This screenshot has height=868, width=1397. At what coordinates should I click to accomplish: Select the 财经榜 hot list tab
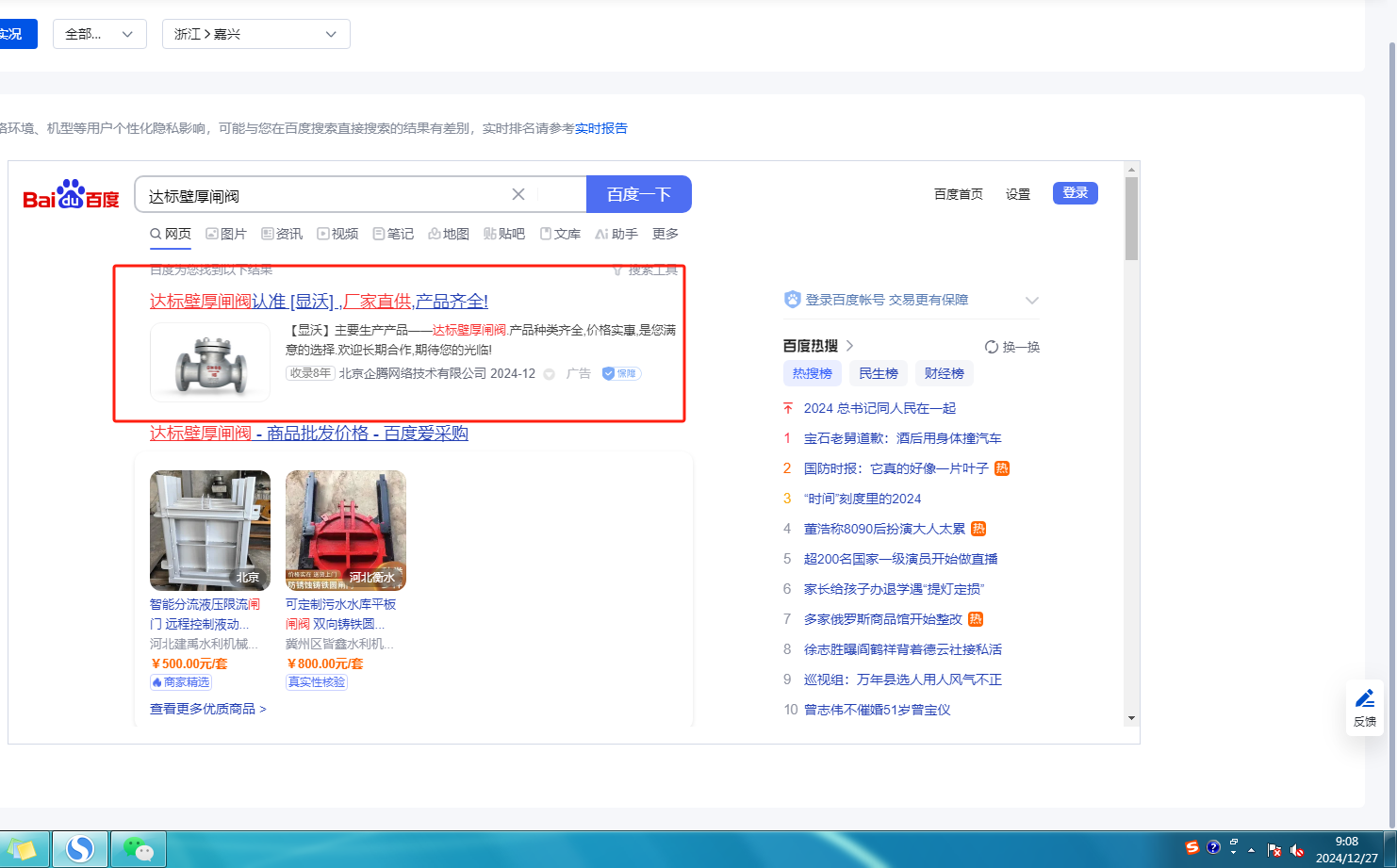tap(944, 373)
